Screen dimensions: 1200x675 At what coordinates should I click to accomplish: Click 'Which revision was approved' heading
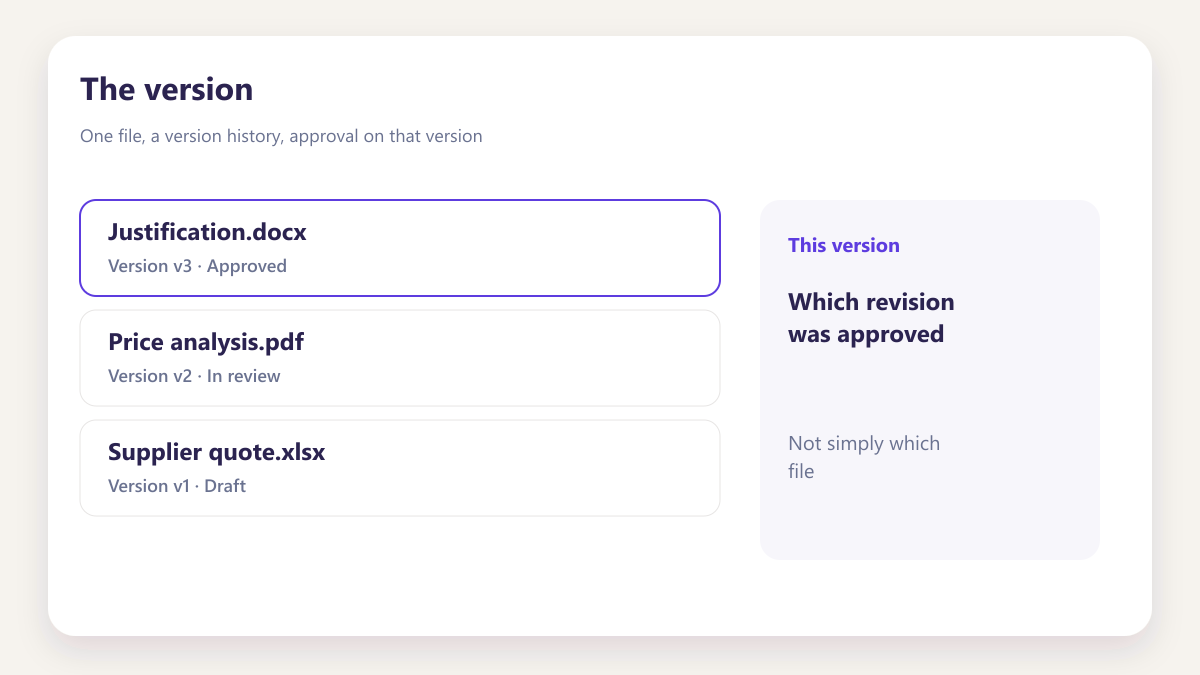point(871,318)
